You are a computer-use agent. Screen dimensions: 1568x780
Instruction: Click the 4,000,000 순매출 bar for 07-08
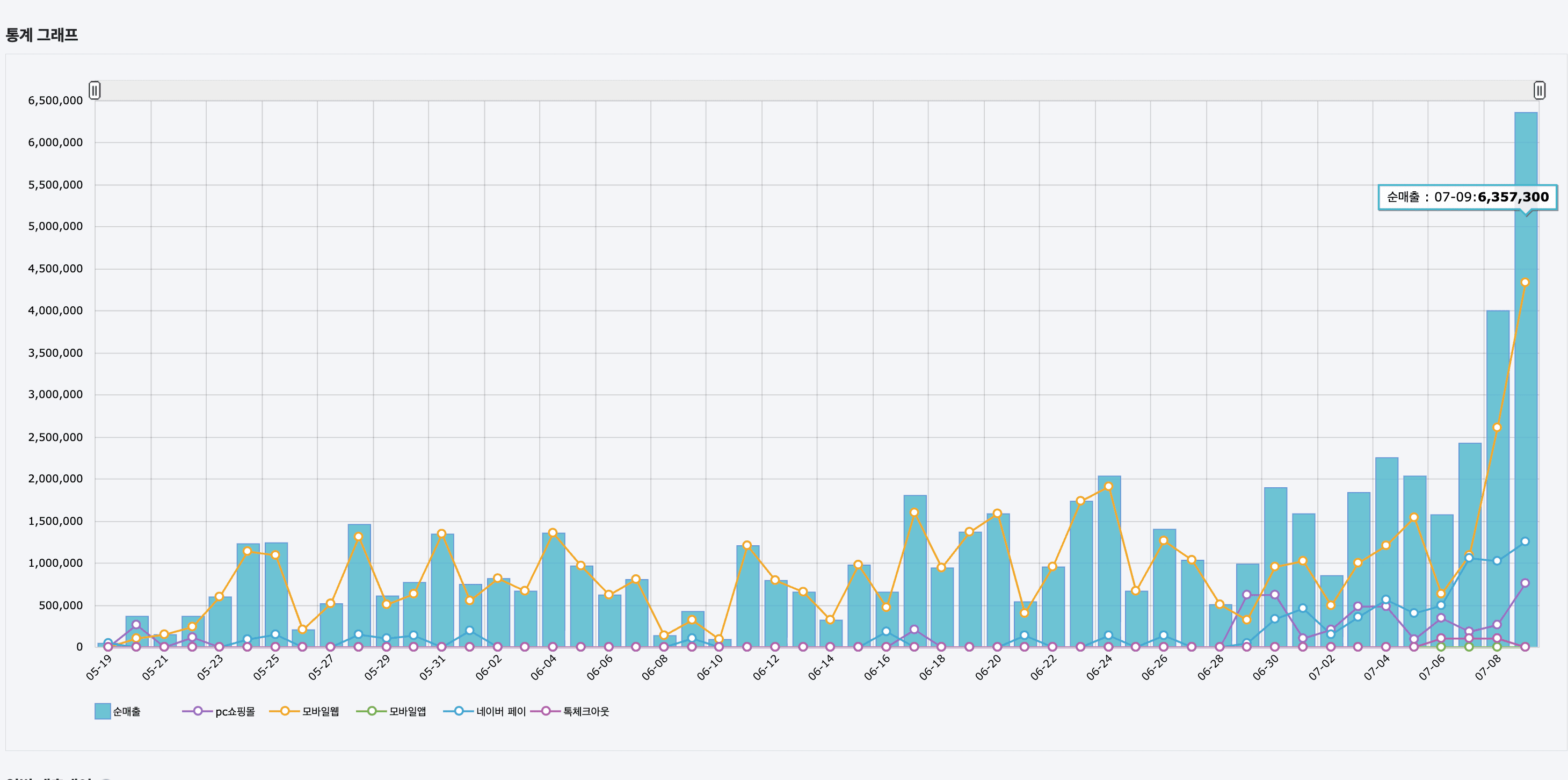[x=1498, y=479]
